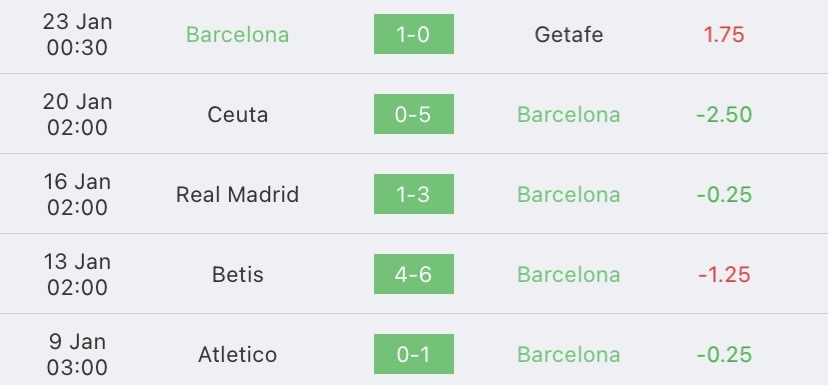The height and width of the screenshot is (385, 828).
Task: Click the 0-1 Atletico score box
Action: [413, 354]
